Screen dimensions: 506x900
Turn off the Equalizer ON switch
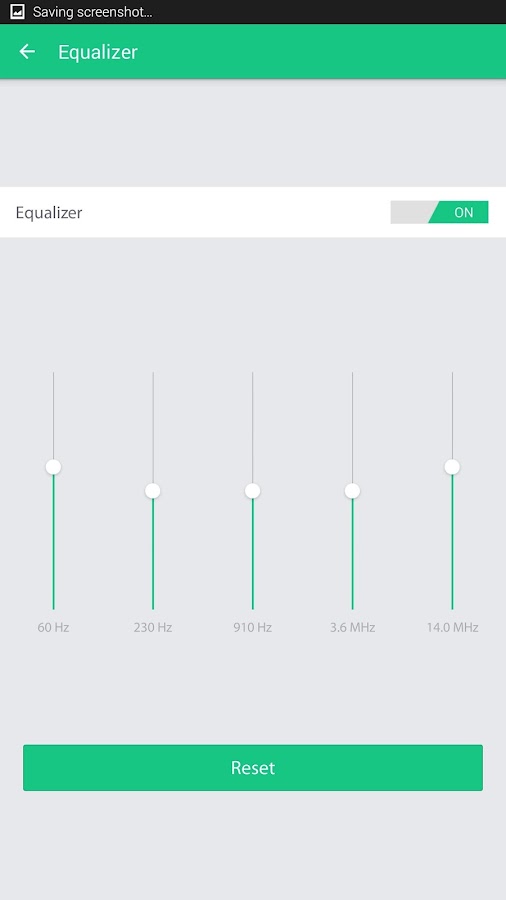[439, 212]
